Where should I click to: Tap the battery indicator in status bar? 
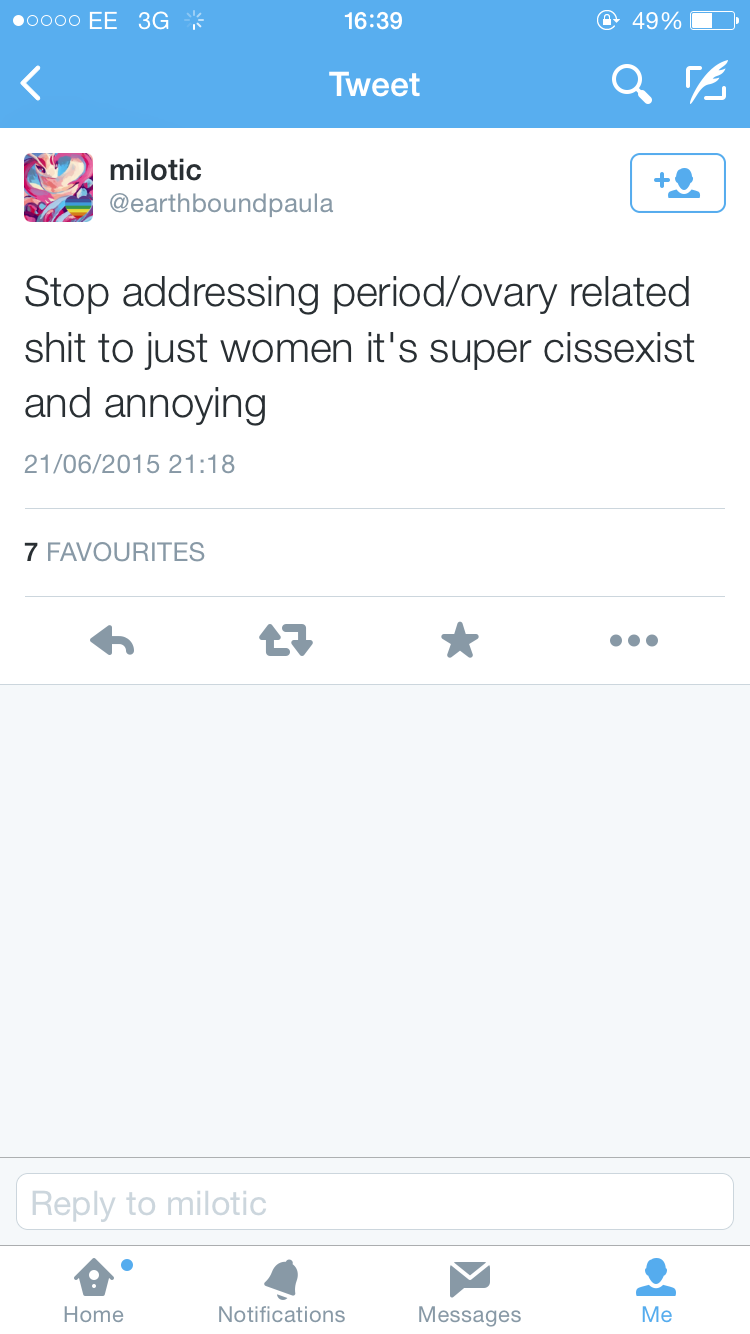[713, 20]
